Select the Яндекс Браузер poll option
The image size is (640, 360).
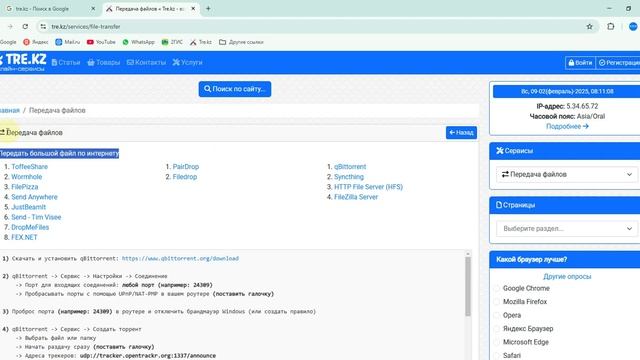point(497,329)
